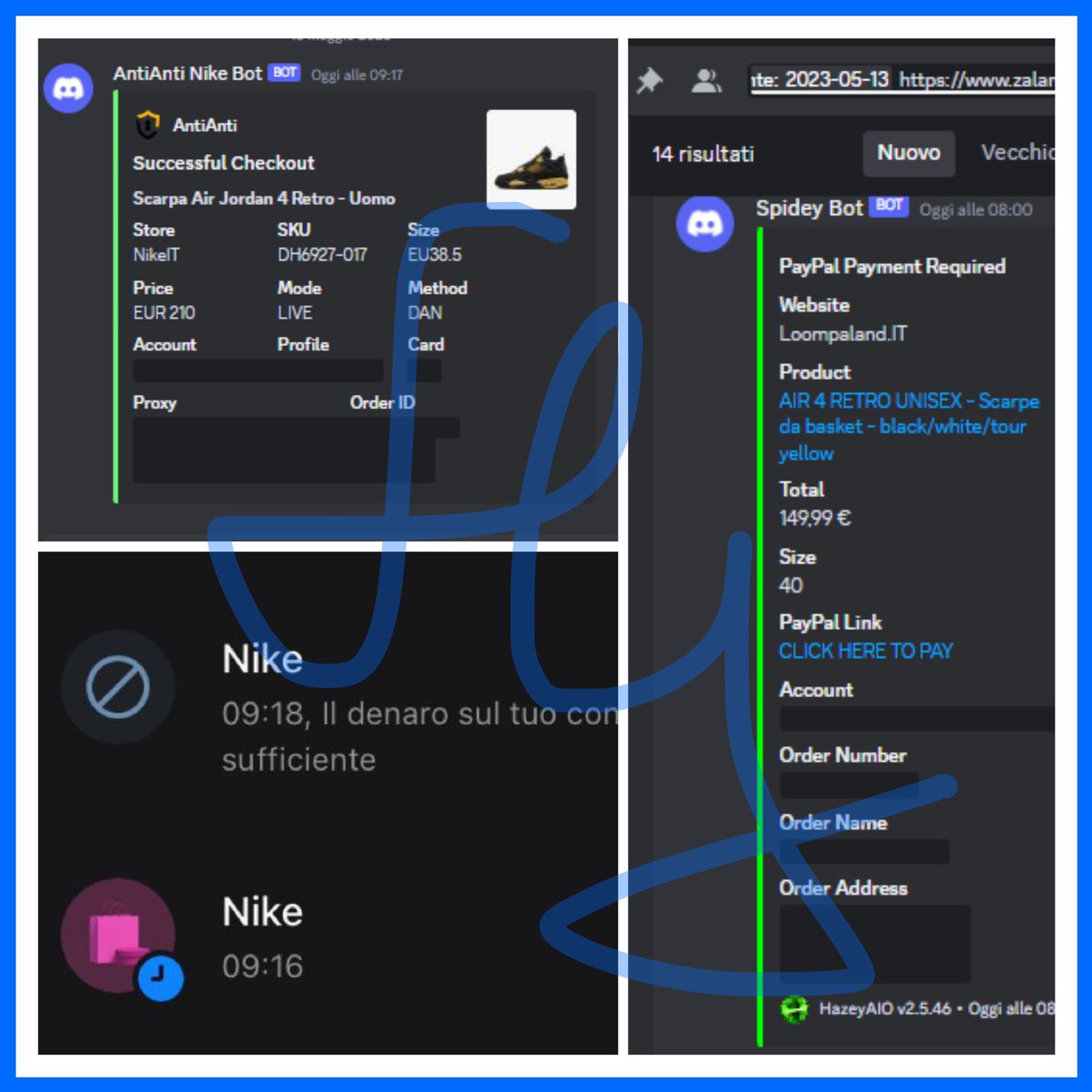This screenshot has height=1092, width=1092.
Task: Show the member list icon
Action: coord(706,81)
